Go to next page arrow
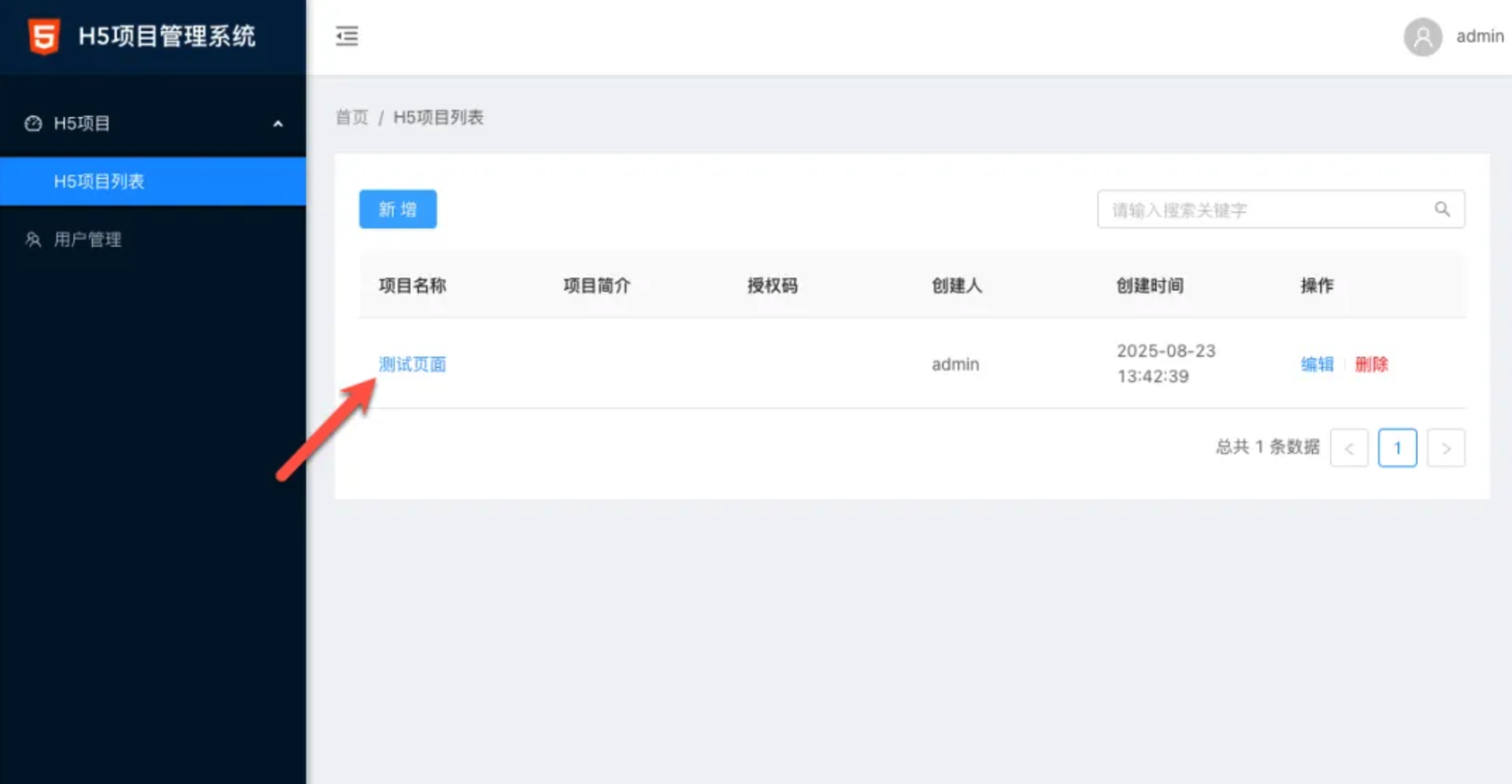 click(x=1445, y=448)
